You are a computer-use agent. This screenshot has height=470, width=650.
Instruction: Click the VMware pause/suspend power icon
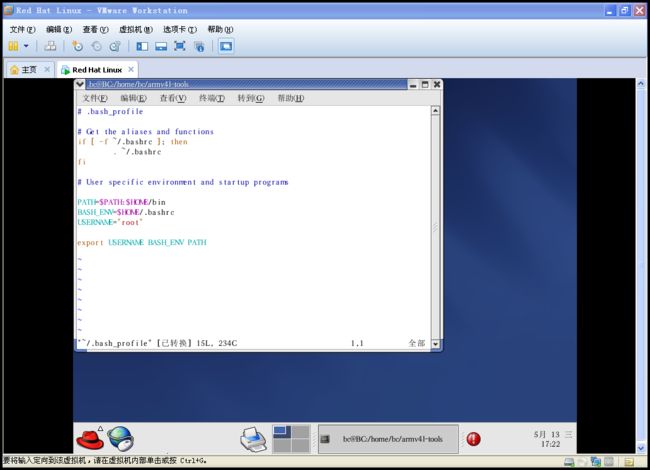click(x=13, y=46)
